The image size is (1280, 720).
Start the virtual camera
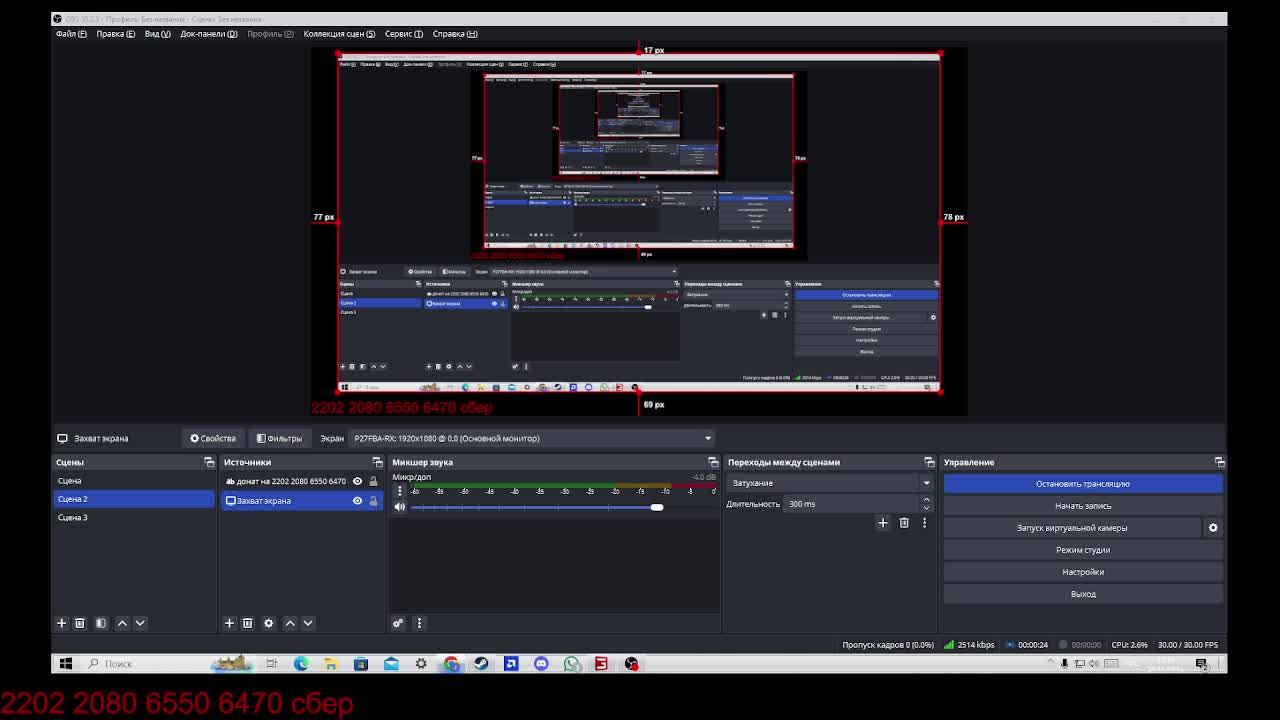[1072, 528]
